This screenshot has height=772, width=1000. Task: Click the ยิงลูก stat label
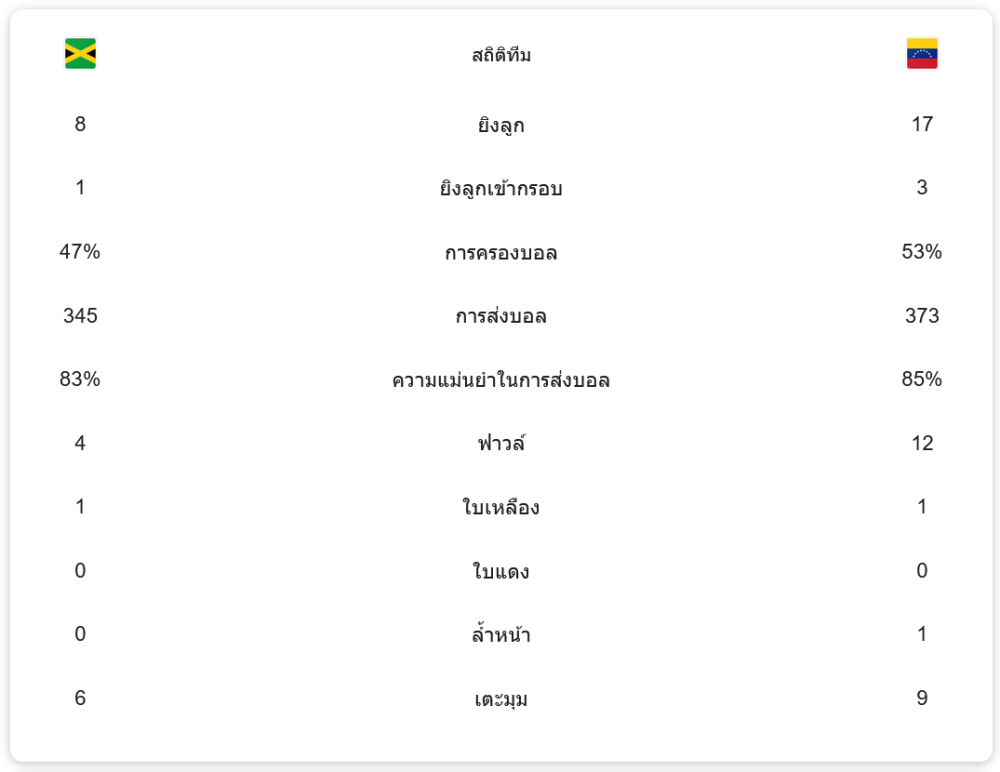point(501,125)
